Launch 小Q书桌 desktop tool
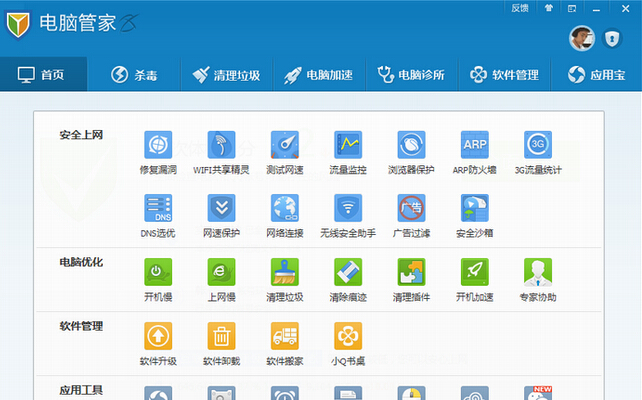642x400 pixels. pos(348,336)
